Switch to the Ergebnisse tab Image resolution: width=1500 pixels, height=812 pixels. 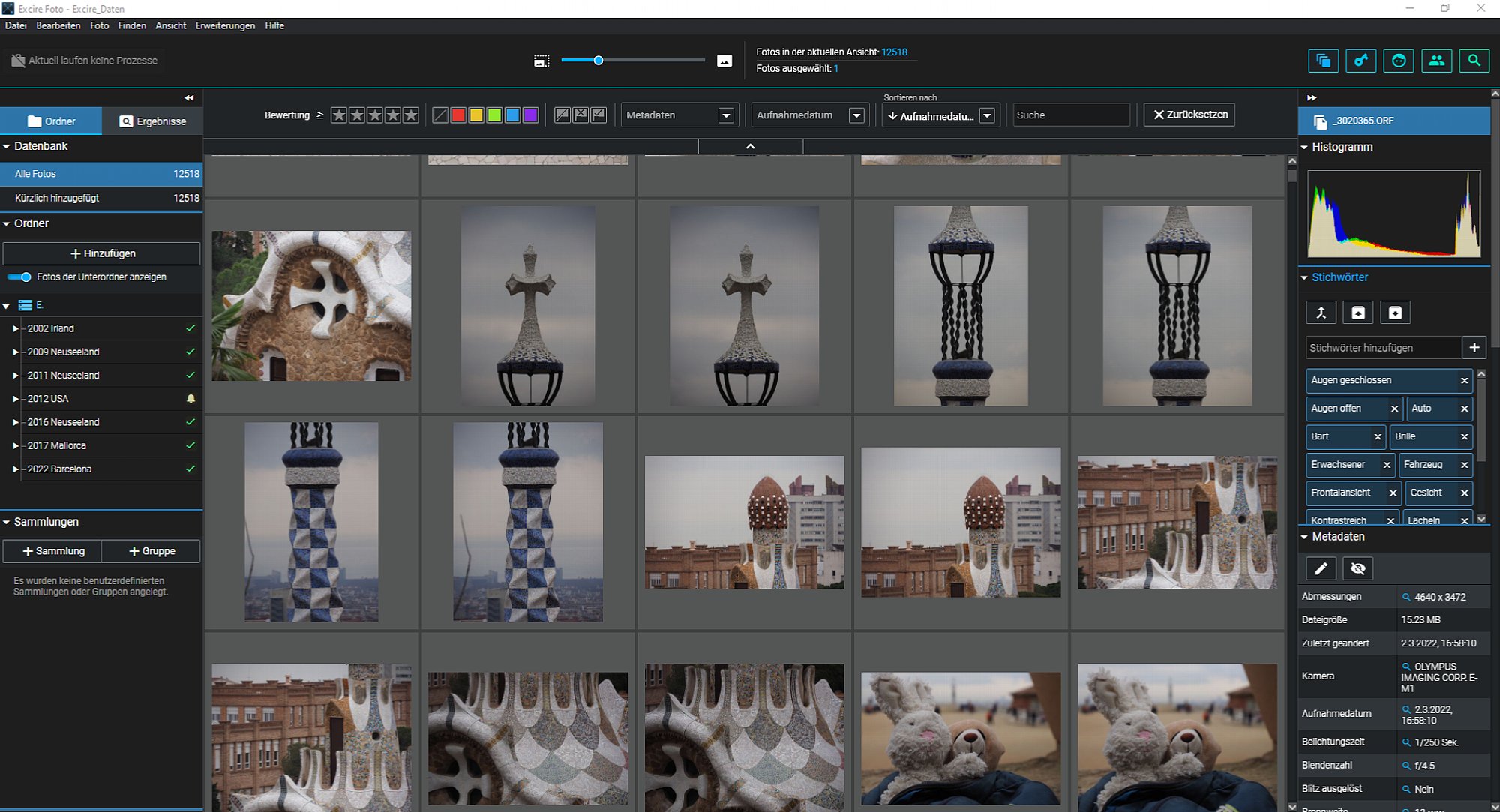153,121
